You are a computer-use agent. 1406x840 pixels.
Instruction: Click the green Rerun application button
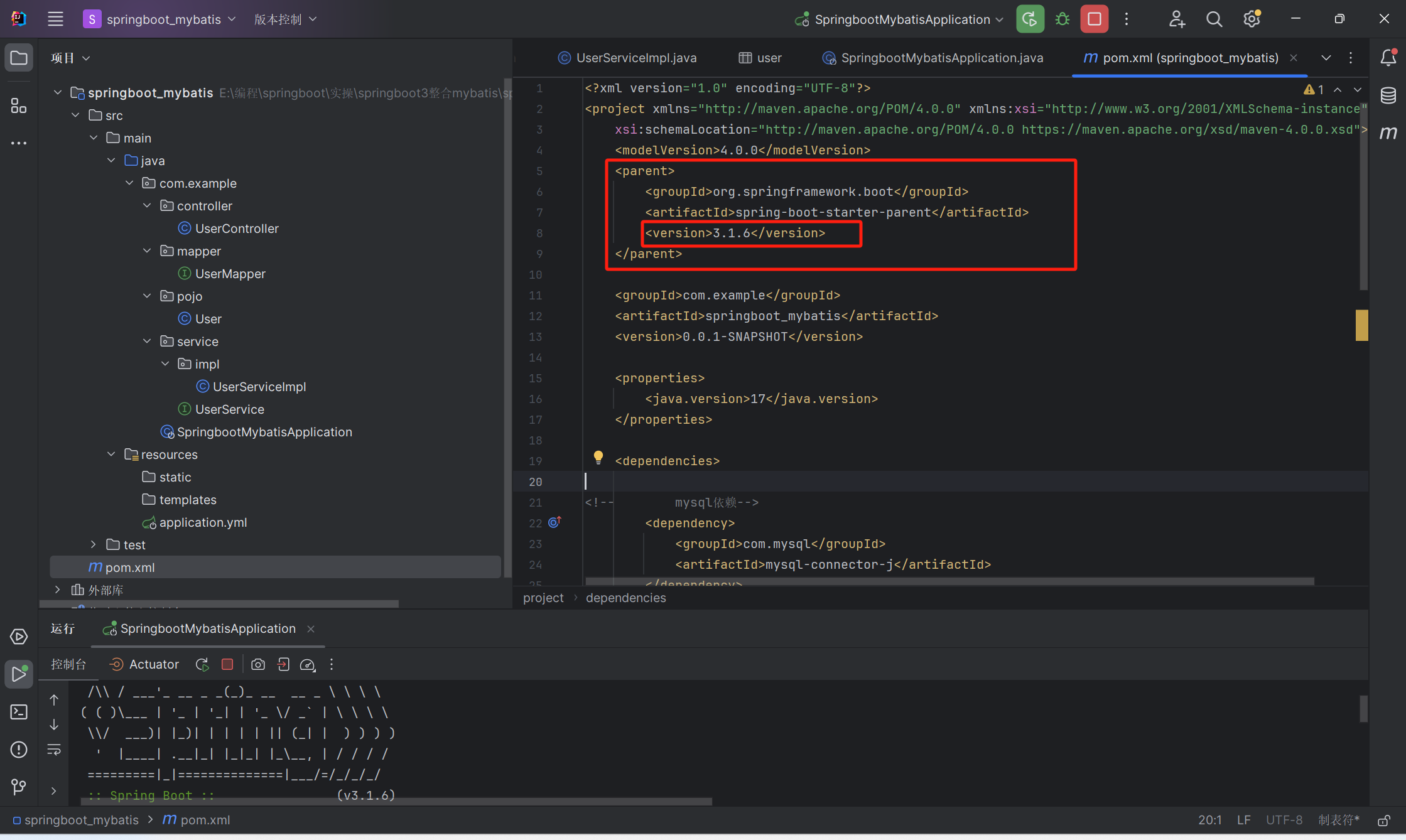pyautogui.click(x=1030, y=19)
